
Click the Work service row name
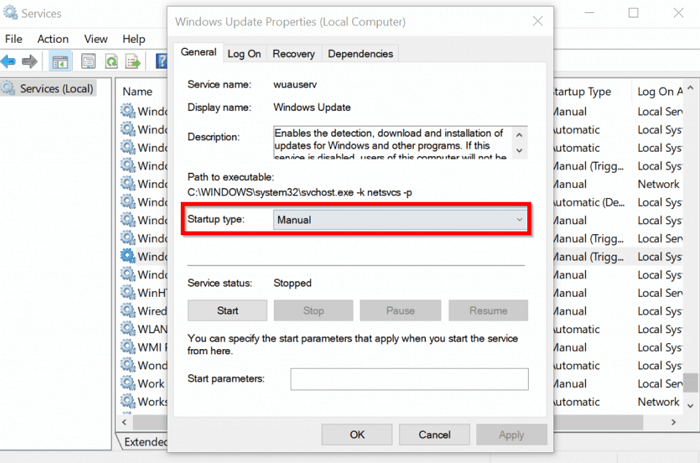pos(151,384)
